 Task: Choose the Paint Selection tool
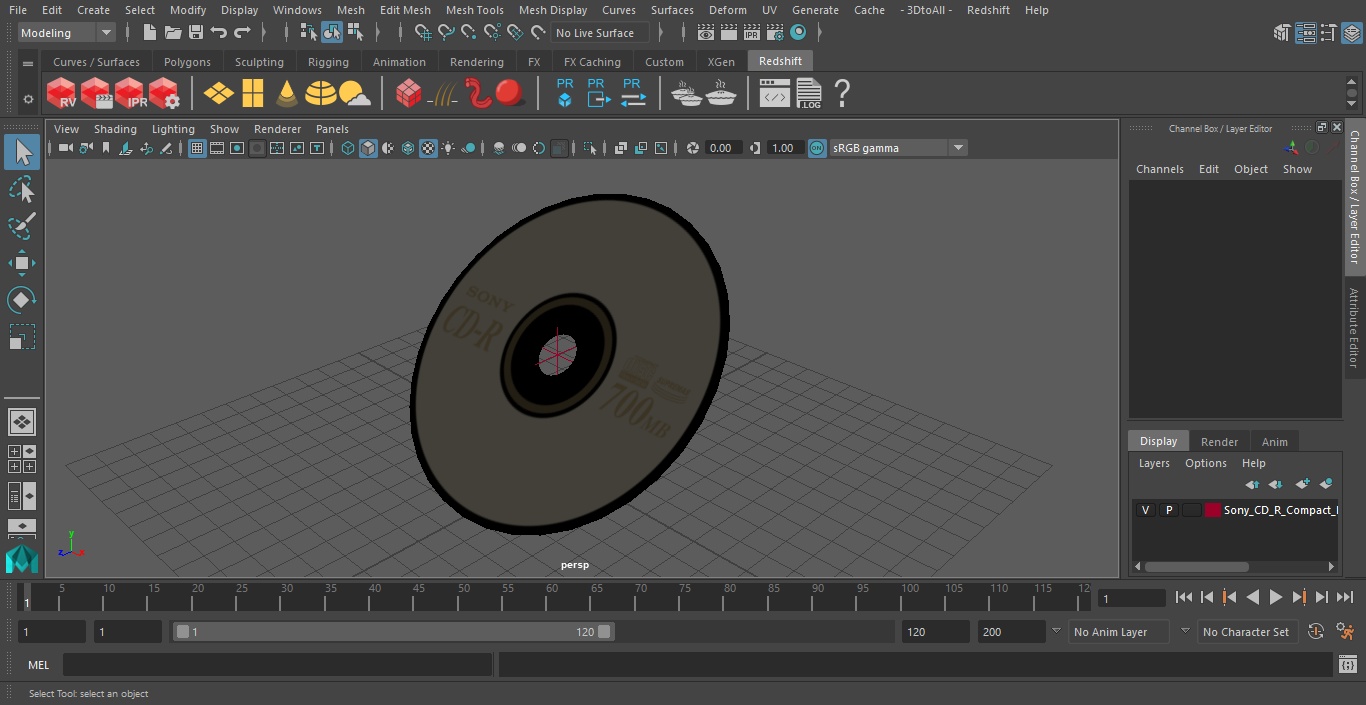coord(22,226)
